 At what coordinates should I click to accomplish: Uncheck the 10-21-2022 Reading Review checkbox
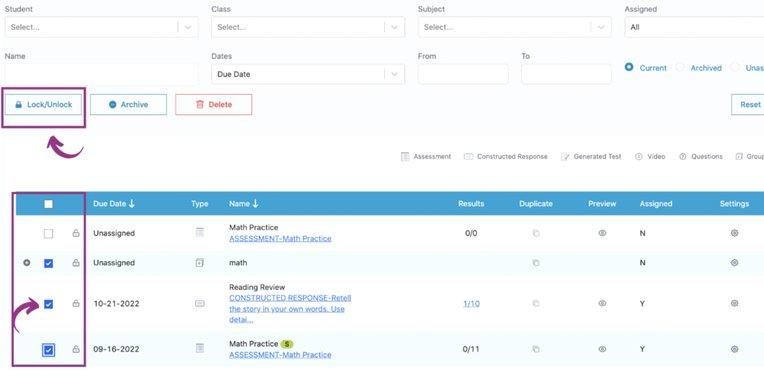click(x=48, y=304)
